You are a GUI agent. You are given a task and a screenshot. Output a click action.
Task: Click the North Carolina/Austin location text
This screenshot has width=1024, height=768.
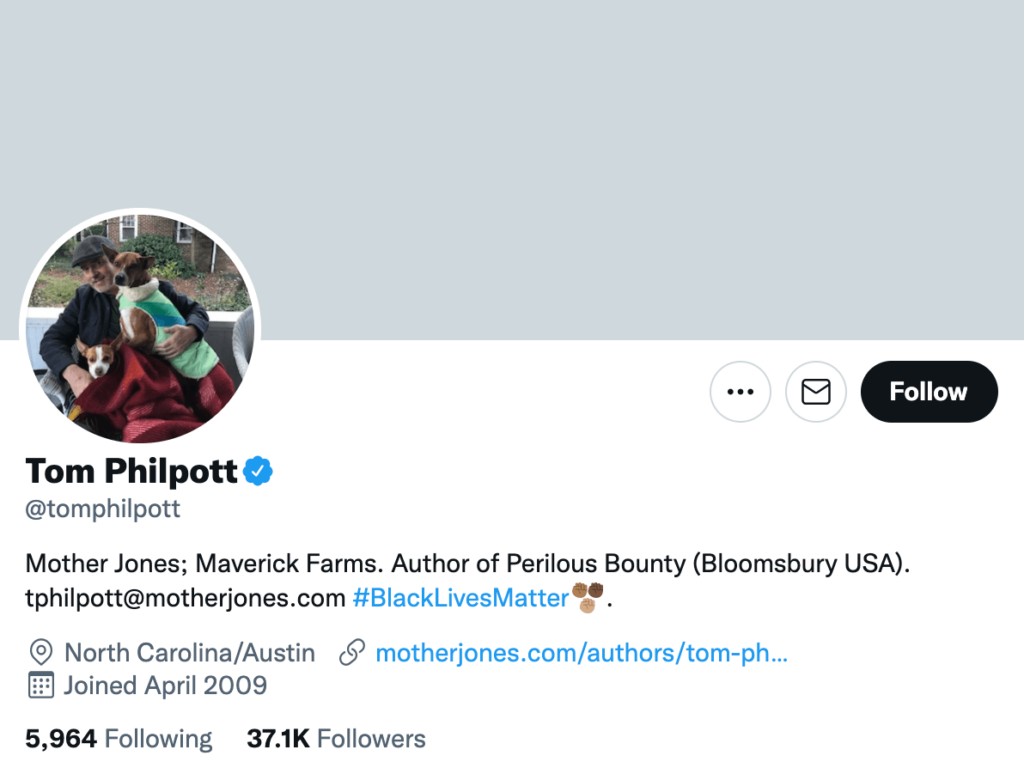(190, 654)
